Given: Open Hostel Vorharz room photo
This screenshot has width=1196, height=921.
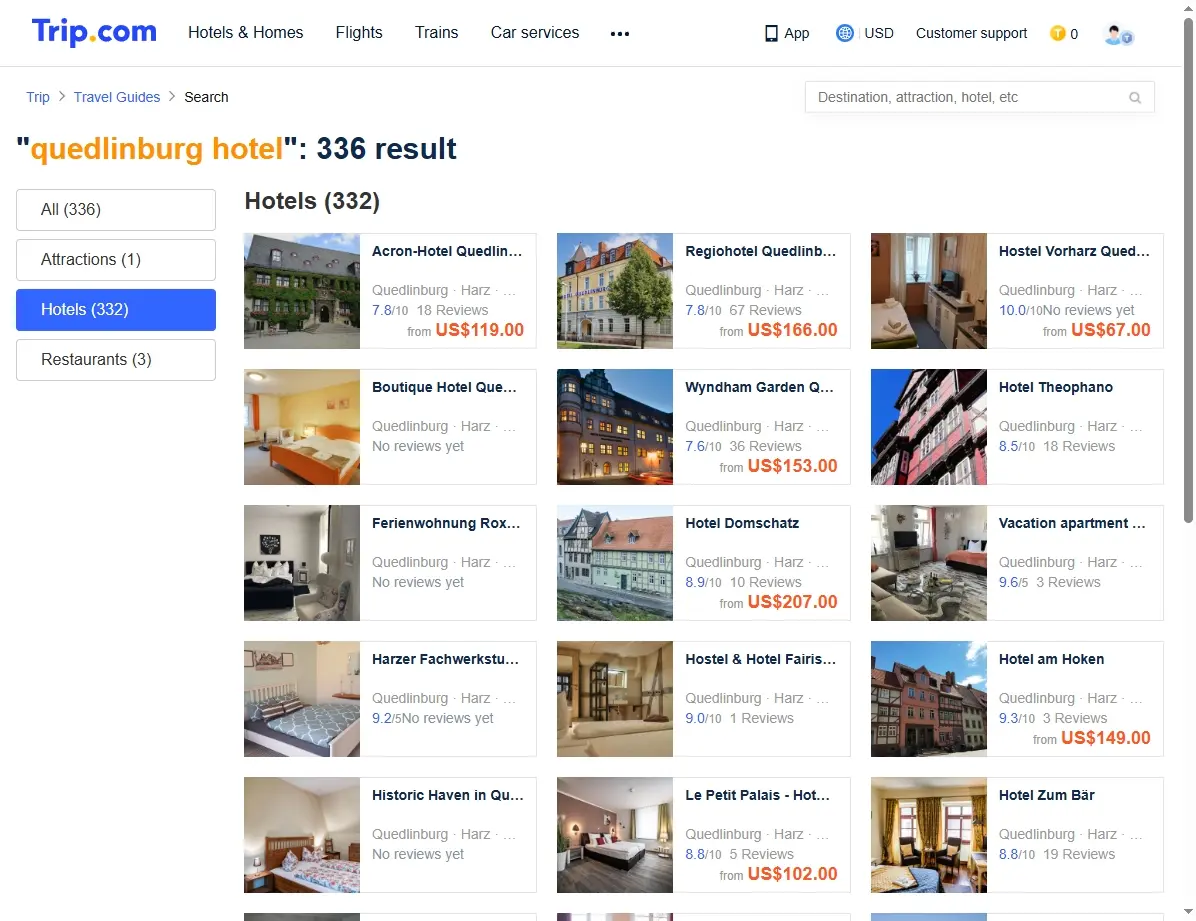Looking at the screenshot, I should pyautogui.click(x=928, y=291).
